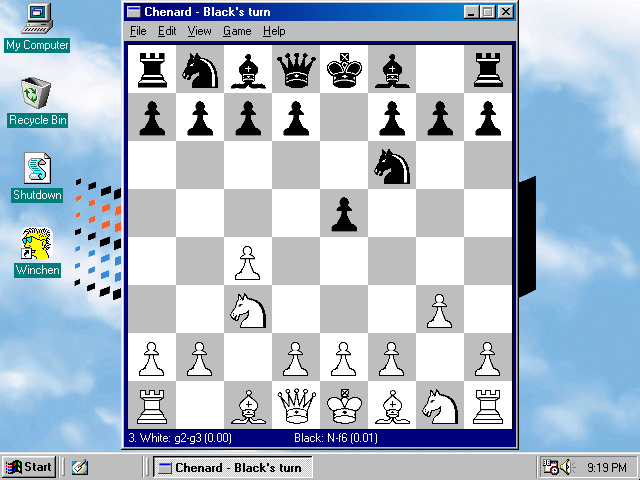Open the Game menu
Screen dimensions: 640x480
[237, 31]
